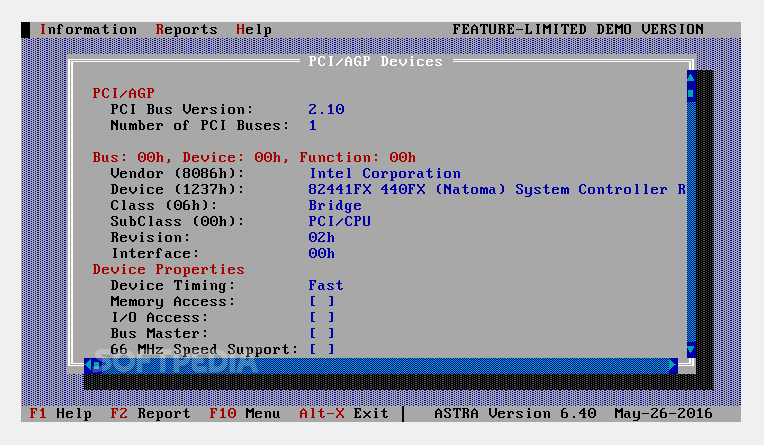Click the horizontal scrollbar thumb
This screenshot has width=764, height=445.
(97, 365)
